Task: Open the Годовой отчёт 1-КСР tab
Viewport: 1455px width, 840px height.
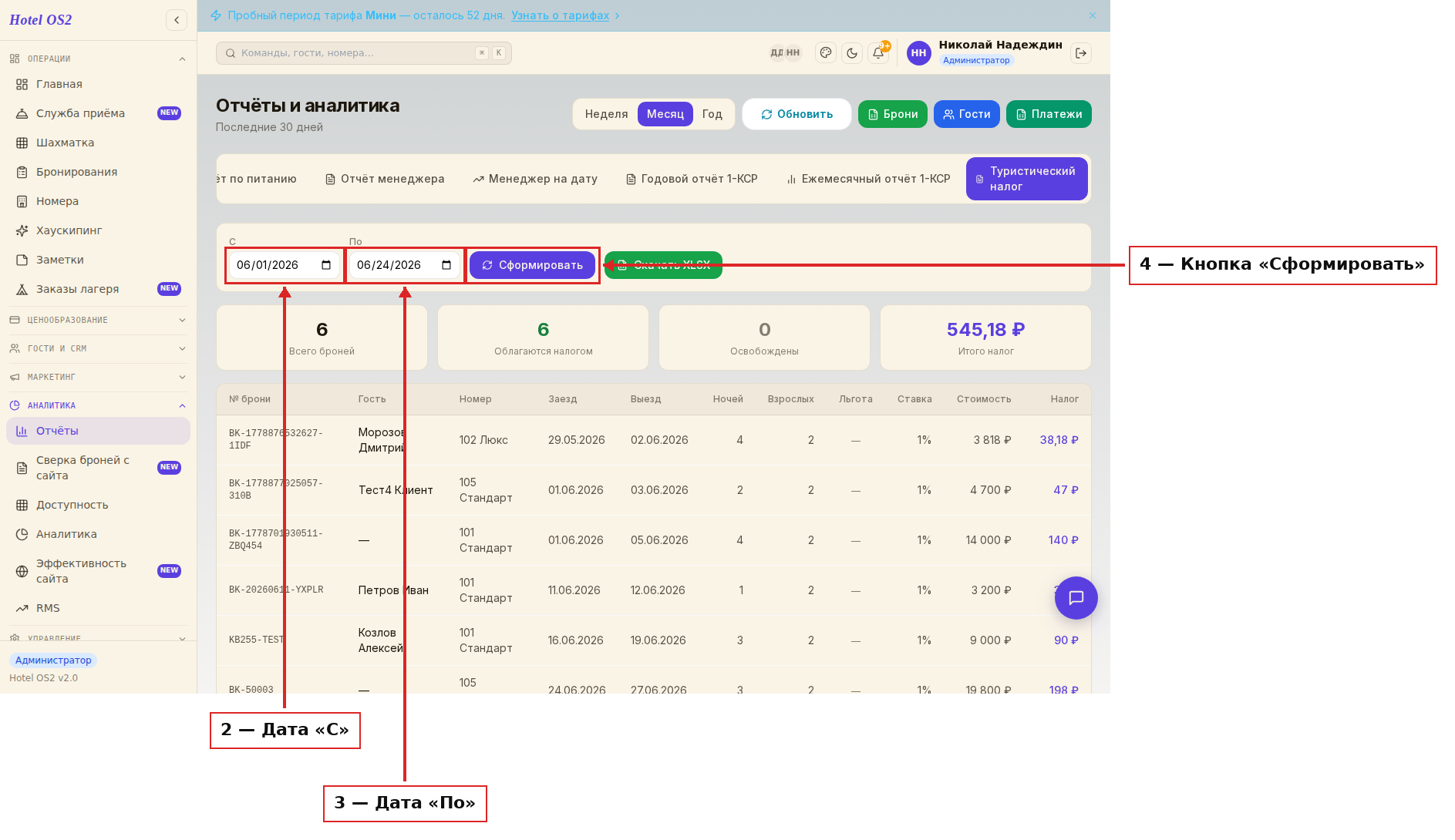Action: point(692,179)
